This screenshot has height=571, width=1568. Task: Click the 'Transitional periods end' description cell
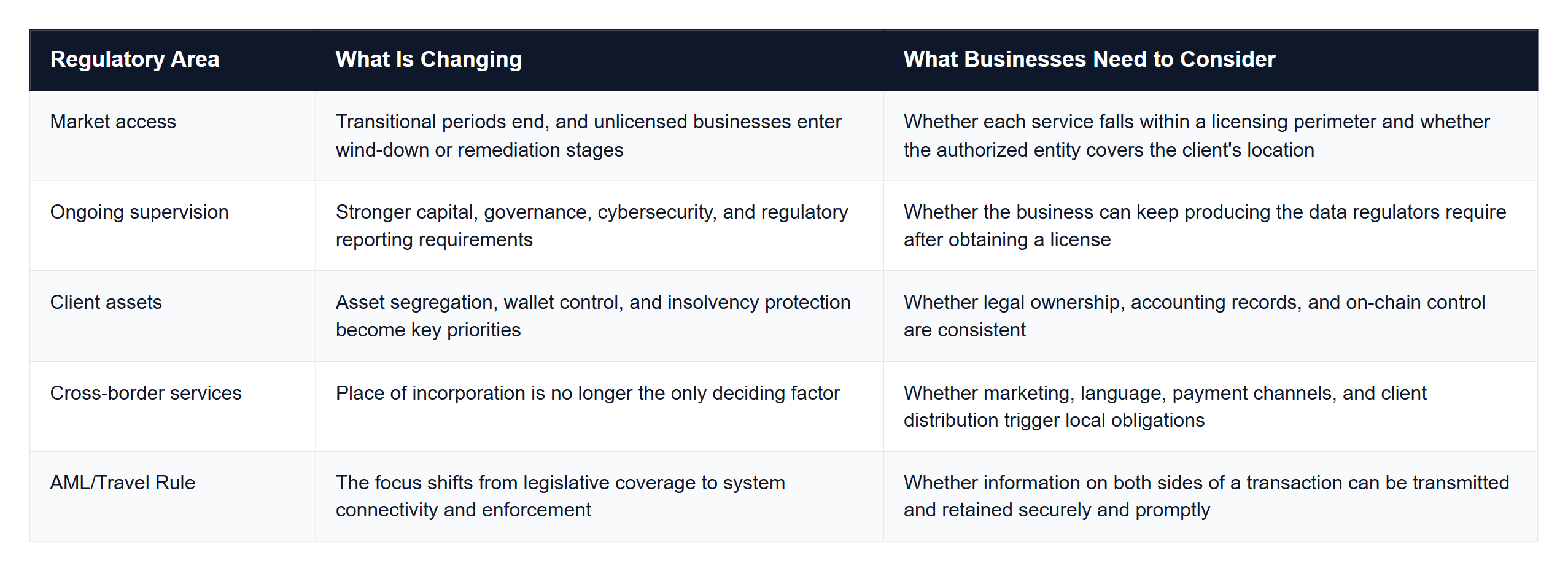point(599,136)
